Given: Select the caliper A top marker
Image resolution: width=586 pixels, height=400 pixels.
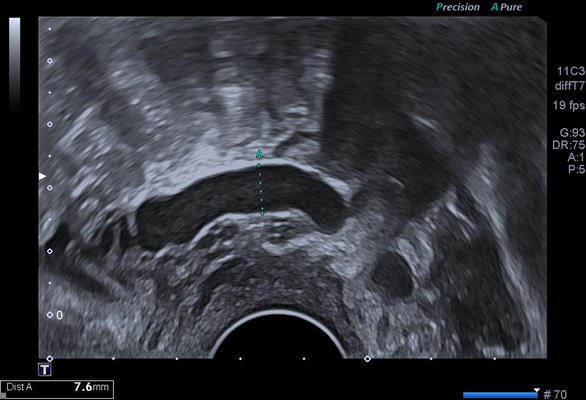Looking at the screenshot, I should (x=259, y=154).
